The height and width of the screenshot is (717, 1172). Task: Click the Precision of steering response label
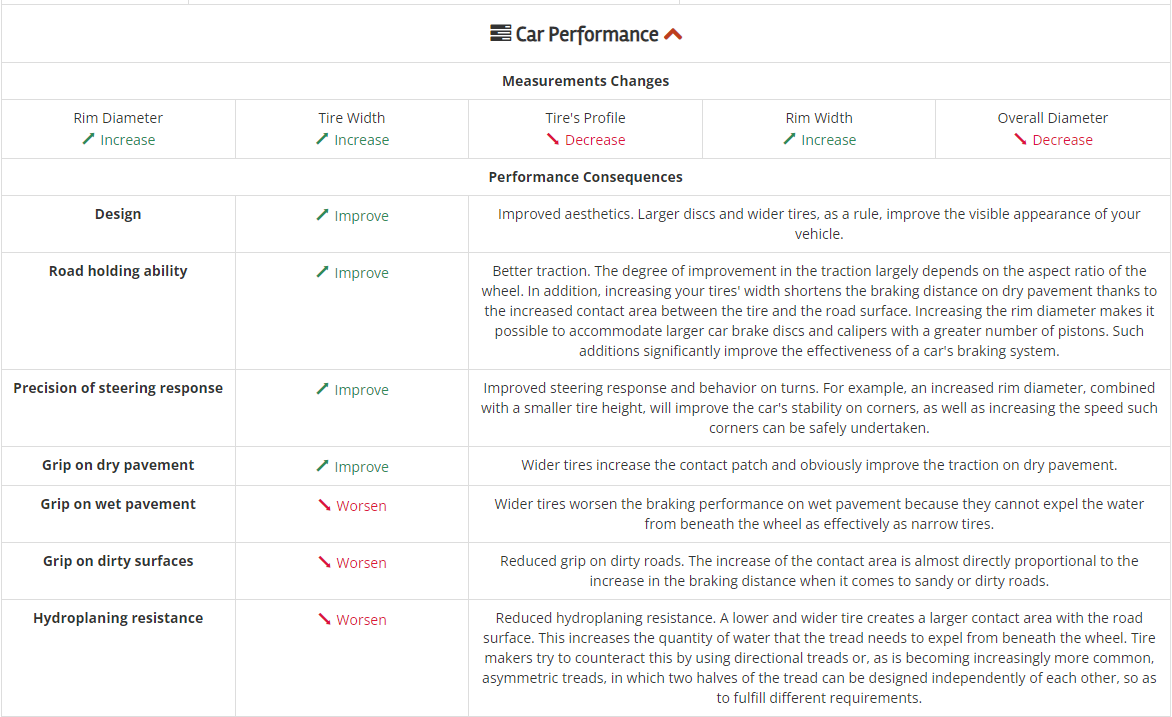click(x=118, y=388)
